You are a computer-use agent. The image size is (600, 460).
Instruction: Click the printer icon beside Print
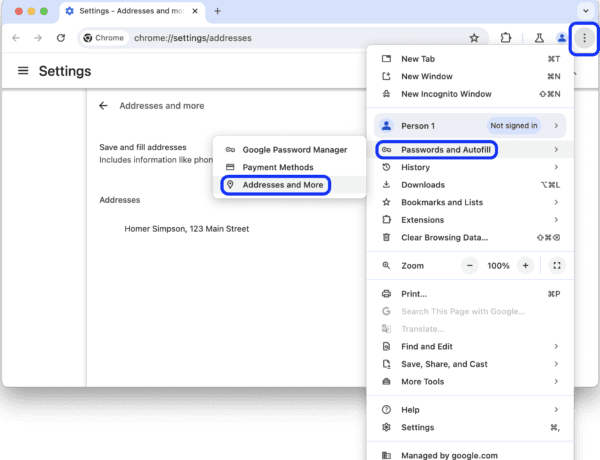pyautogui.click(x=386, y=294)
